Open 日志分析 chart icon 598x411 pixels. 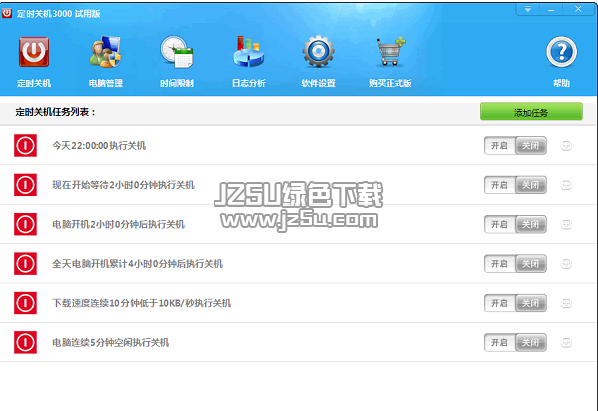point(249,51)
